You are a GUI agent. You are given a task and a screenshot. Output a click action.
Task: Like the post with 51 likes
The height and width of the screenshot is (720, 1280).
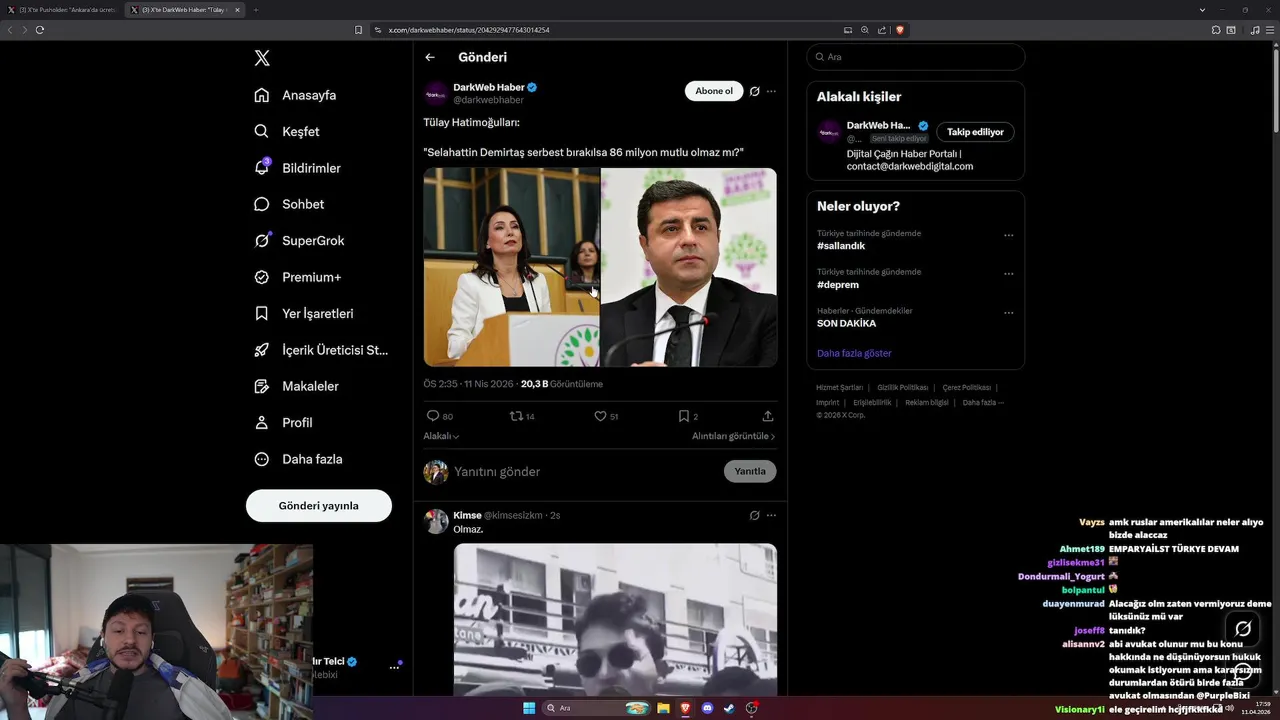tap(600, 416)
